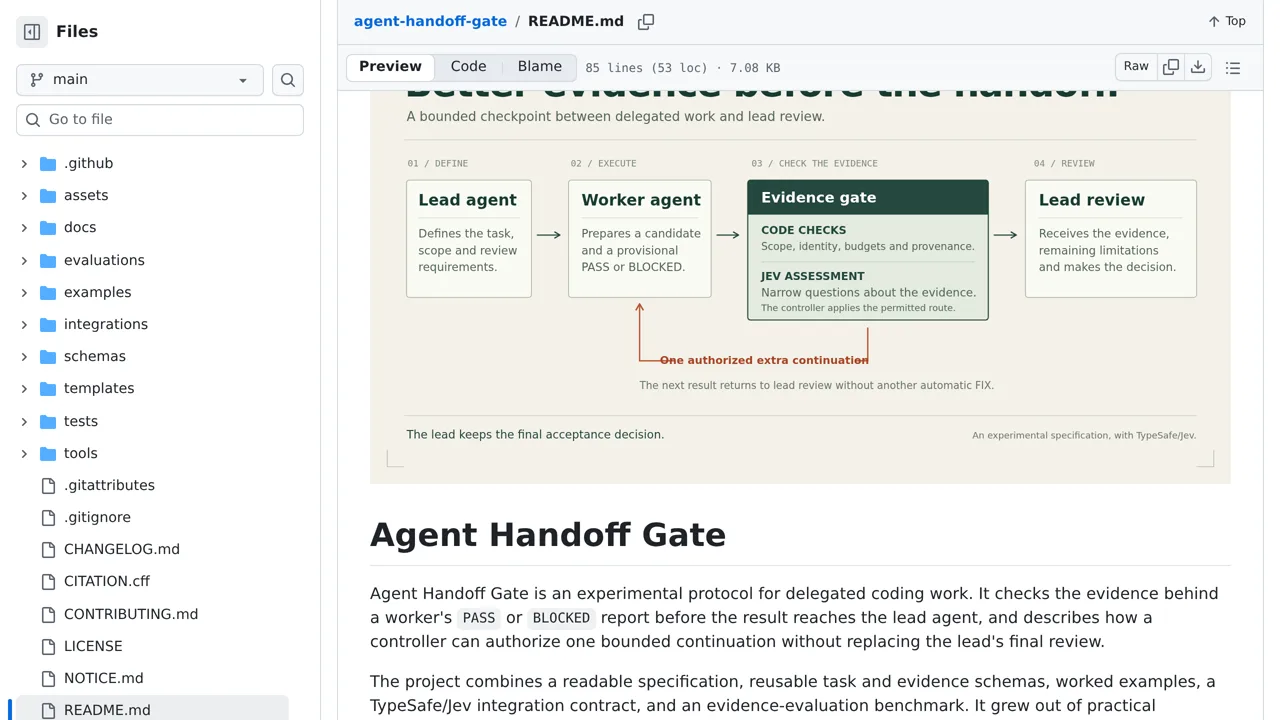This screenshot has height=720, width=1280.
Task: Select README.md in the file tree
Action: tap(107, 710)
